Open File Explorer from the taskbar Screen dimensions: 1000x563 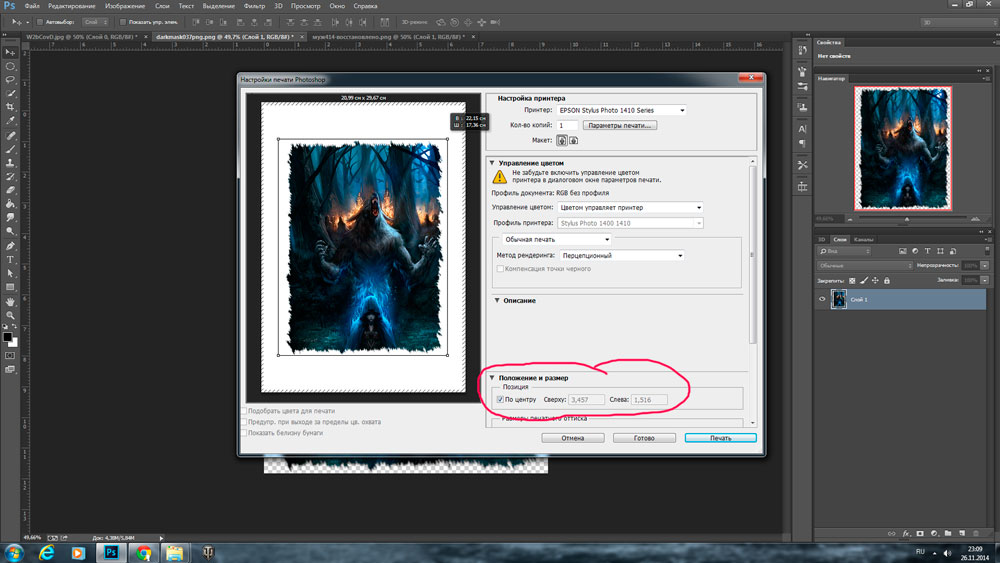coord(175,553)
